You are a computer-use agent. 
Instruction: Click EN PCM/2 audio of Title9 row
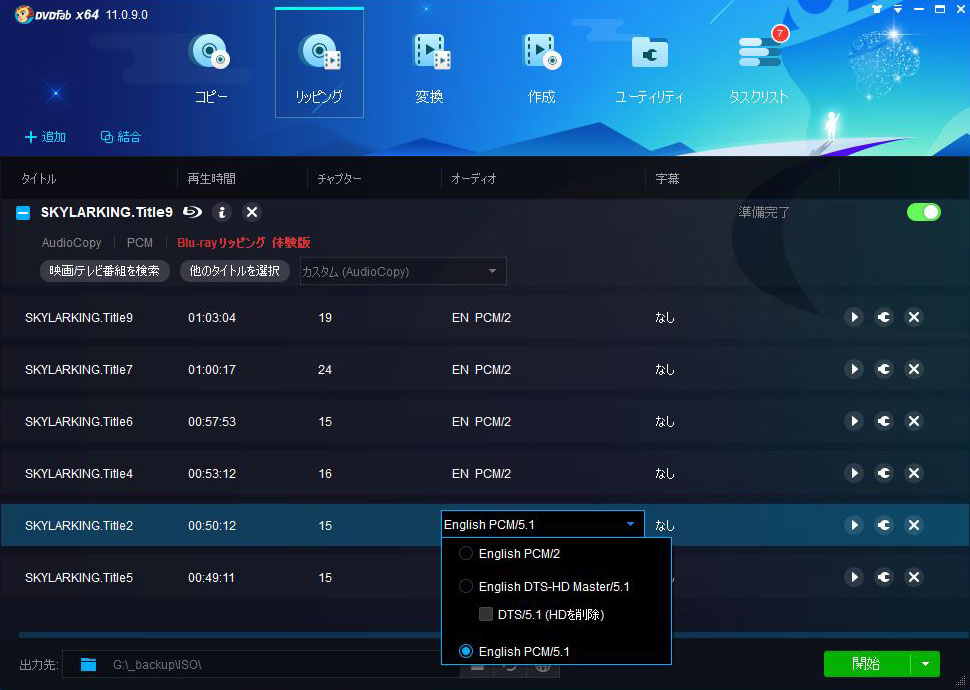coord(481,317)
